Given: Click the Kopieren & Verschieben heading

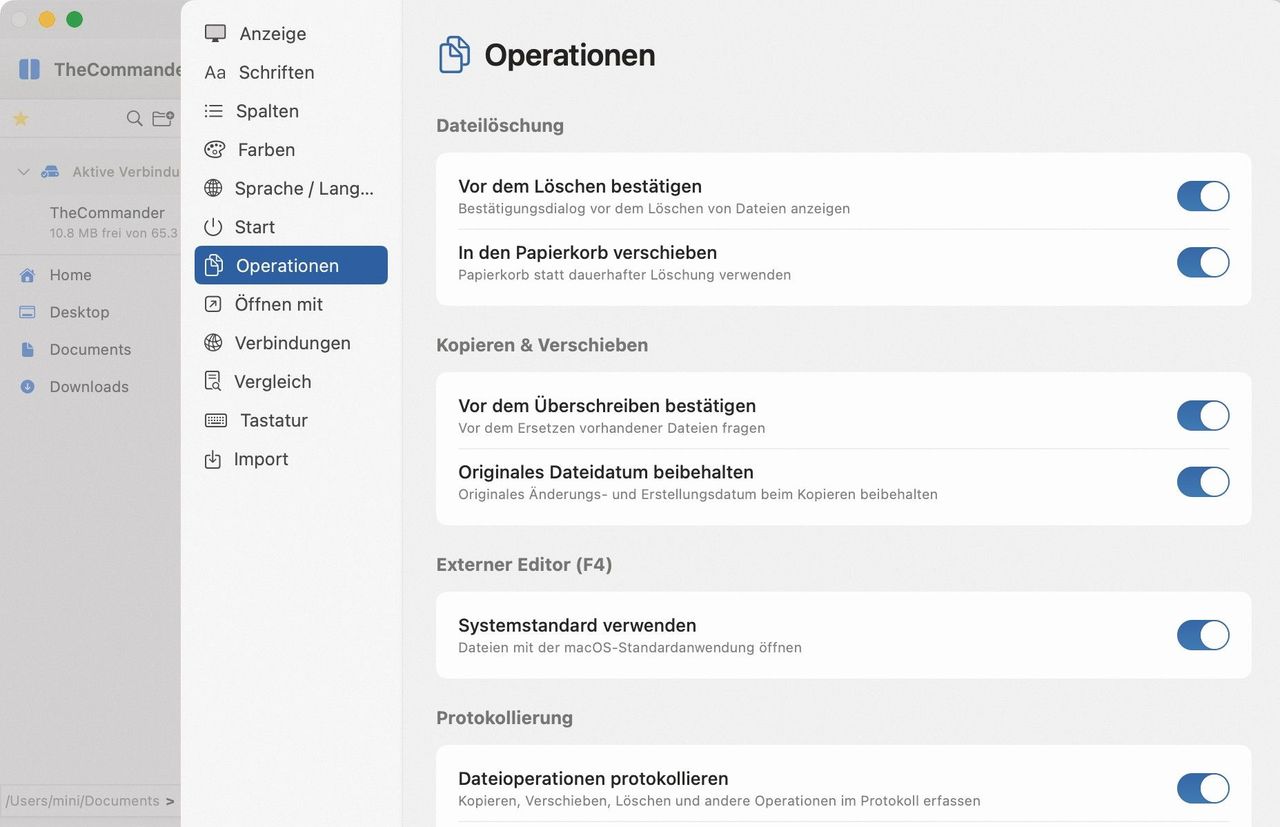Looking at the screenshot, I should 542,345.
